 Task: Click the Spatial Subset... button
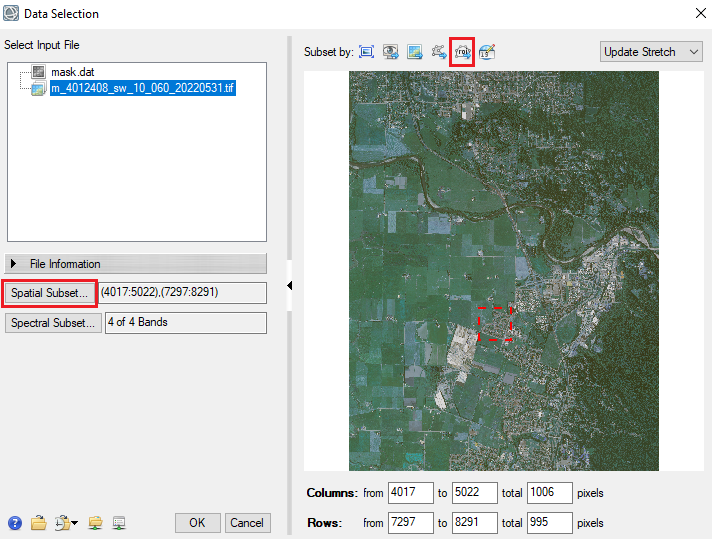coord(50,293)
